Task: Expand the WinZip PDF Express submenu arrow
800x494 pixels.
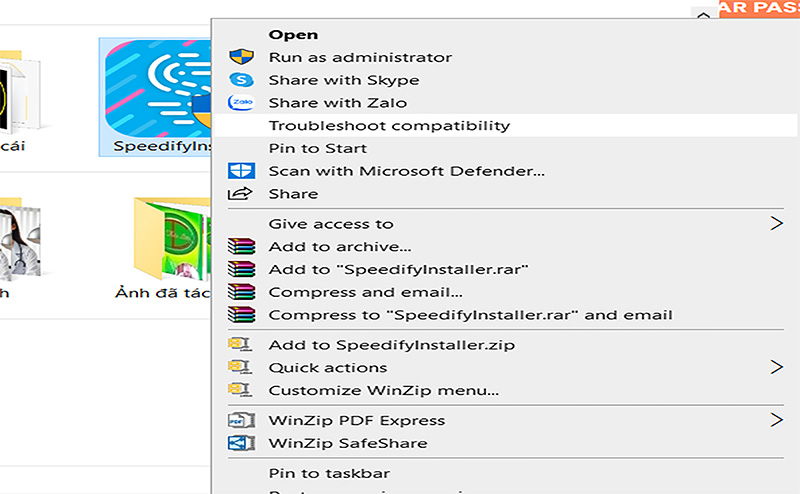Action: (777, 420)
